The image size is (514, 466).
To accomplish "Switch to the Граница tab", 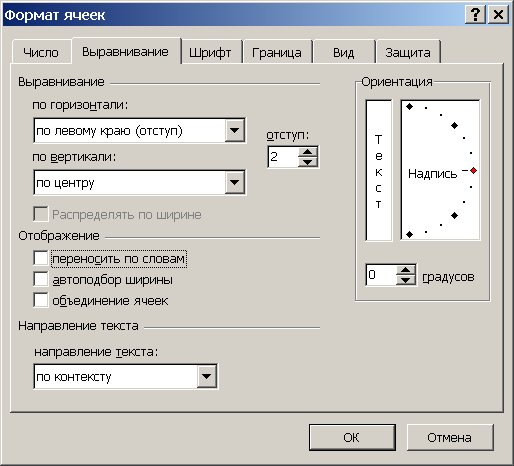I will pos(277,52).
